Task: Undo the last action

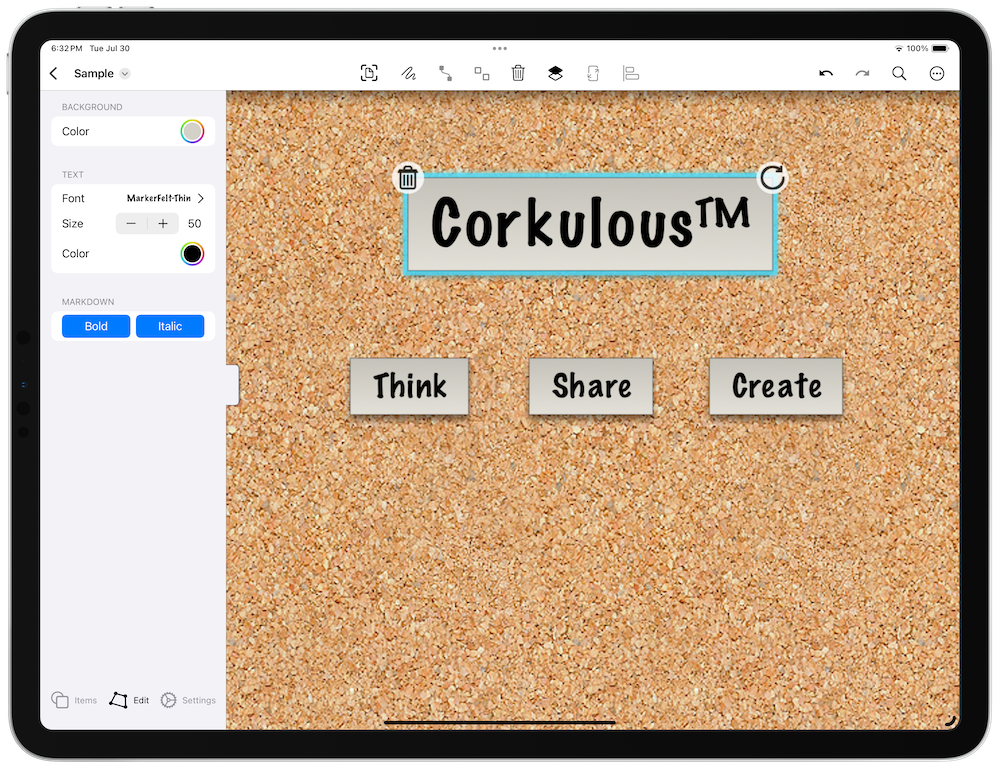Action: coord(826,73)
